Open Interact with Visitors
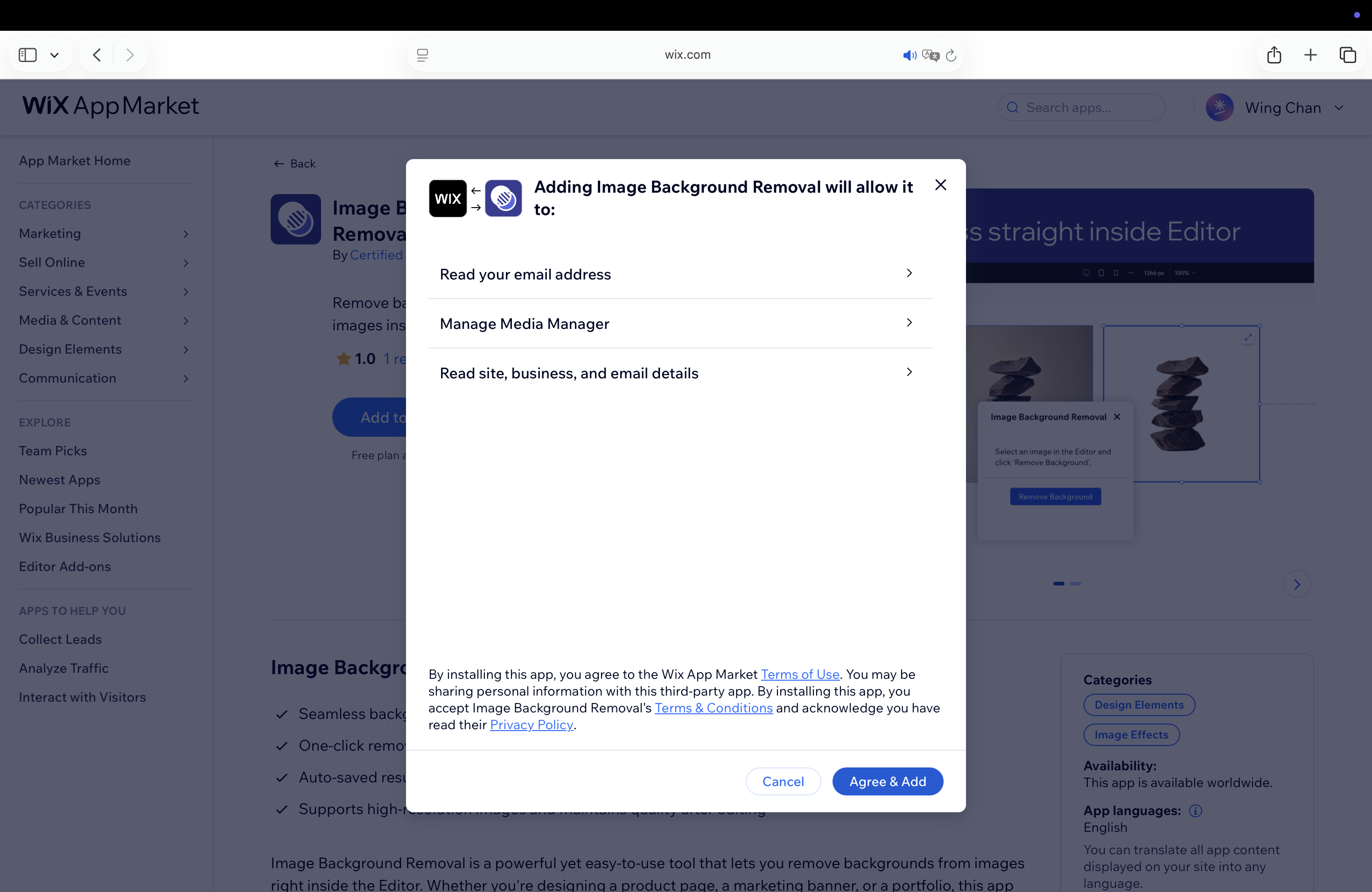 (x=82, y=697)
